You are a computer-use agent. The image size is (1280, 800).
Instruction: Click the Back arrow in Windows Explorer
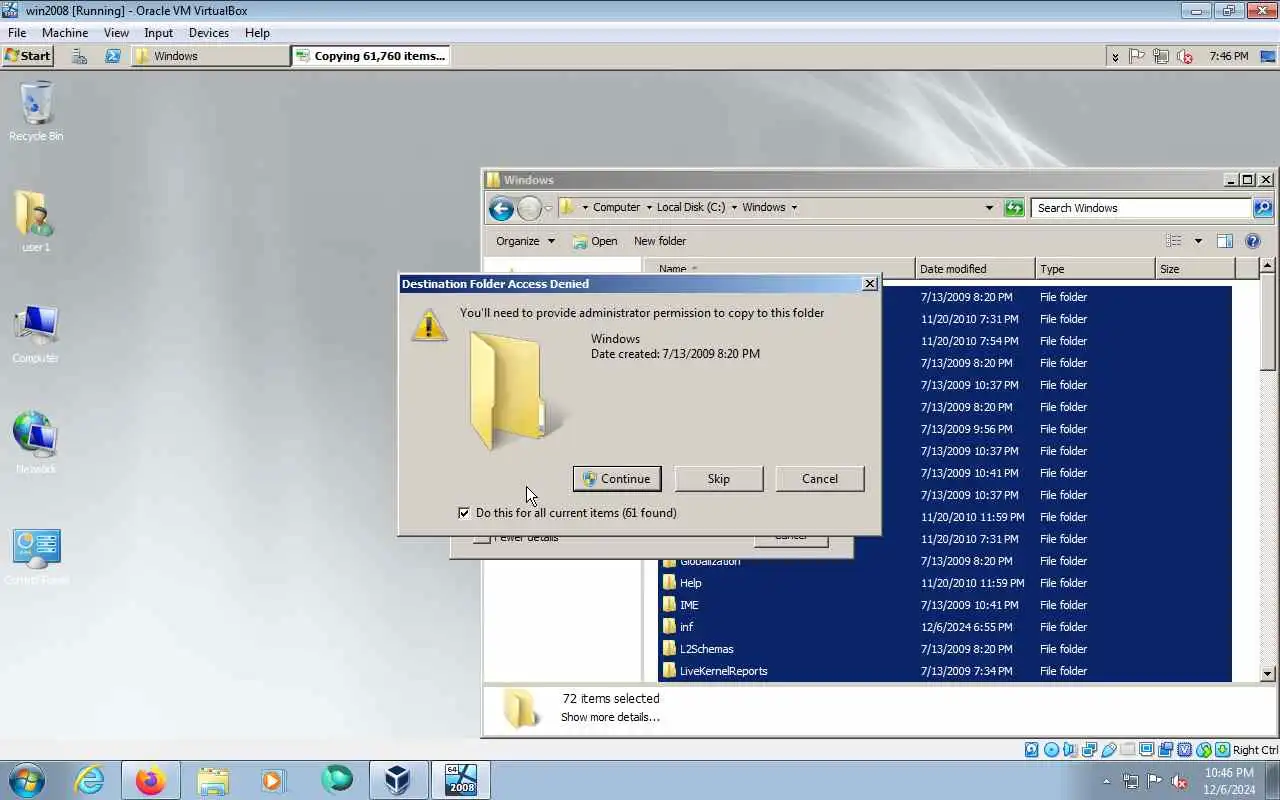point(501,208)
